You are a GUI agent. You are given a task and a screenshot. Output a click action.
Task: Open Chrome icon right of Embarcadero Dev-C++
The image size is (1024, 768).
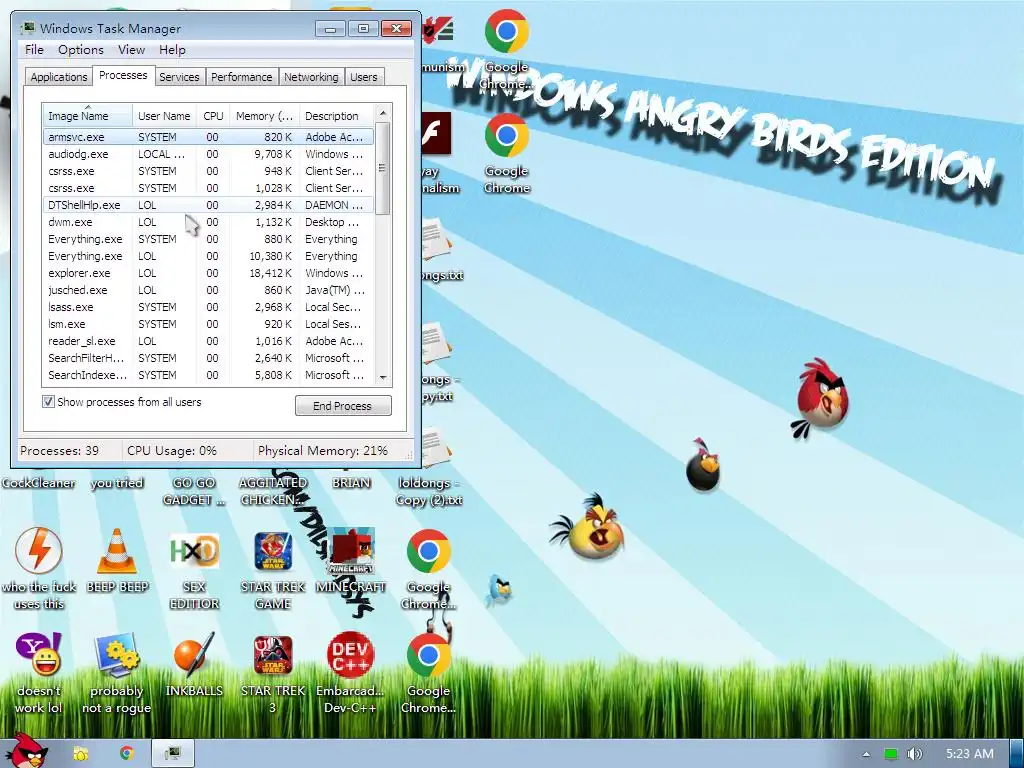point(428,673)
